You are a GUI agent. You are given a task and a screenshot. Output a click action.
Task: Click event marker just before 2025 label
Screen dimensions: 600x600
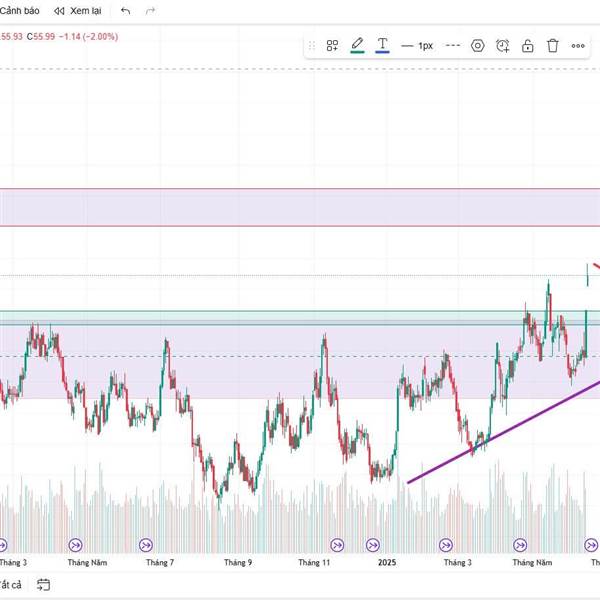coord(373,545)
